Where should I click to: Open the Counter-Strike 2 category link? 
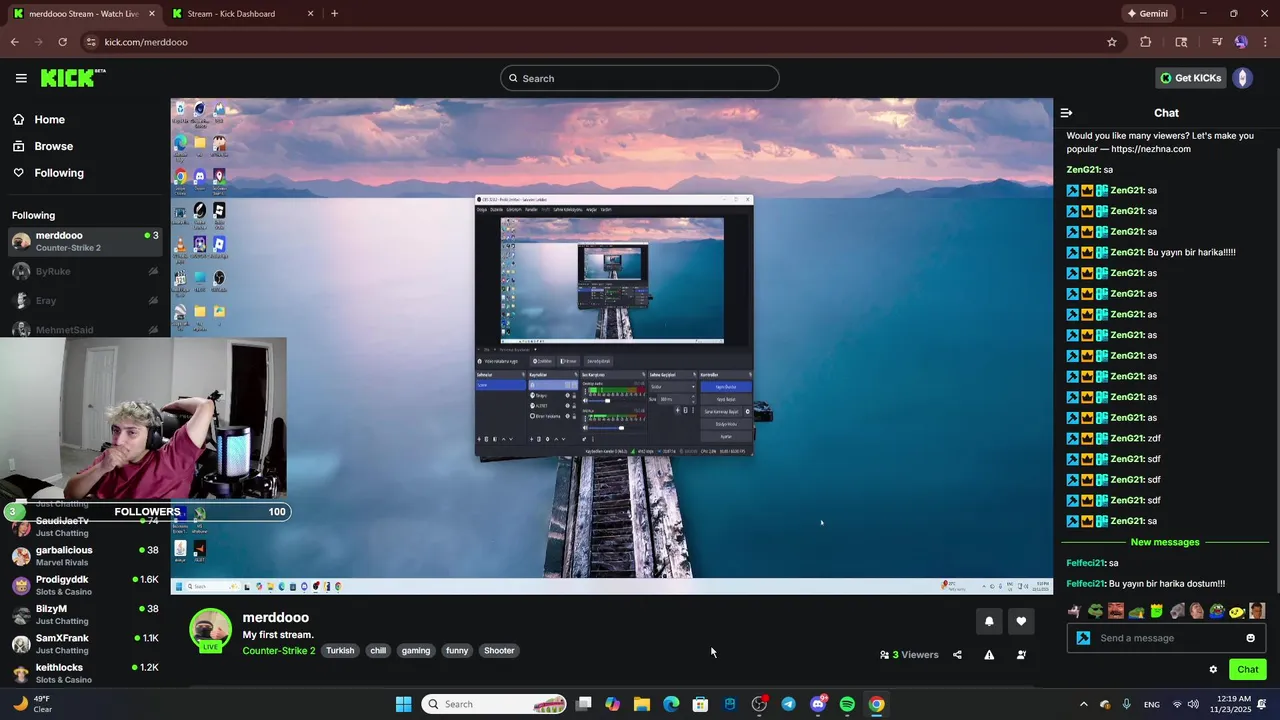(278, 651)
